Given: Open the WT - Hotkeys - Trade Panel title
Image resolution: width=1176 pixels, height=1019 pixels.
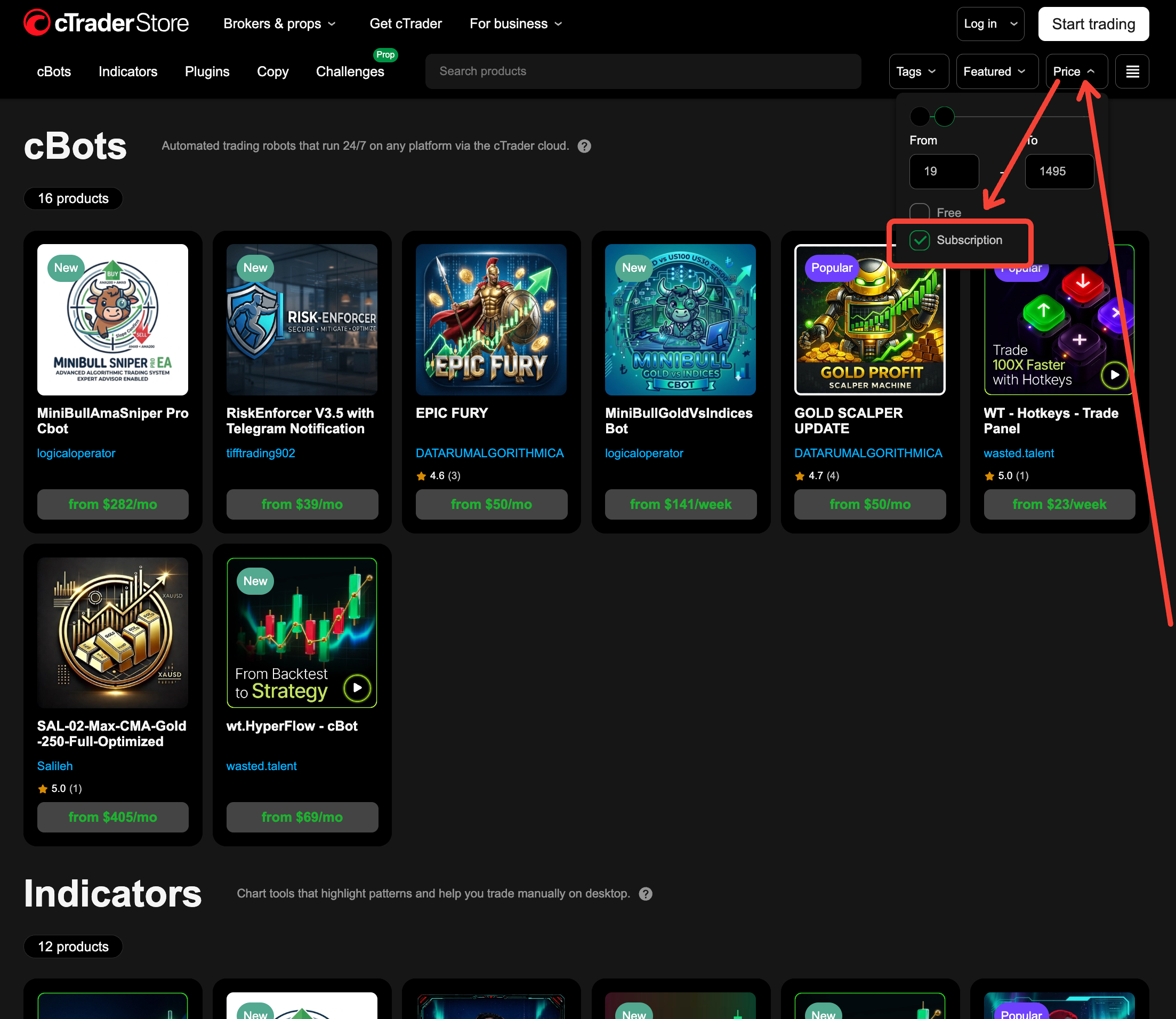Looking at the screenshot, I should 1051,421.
